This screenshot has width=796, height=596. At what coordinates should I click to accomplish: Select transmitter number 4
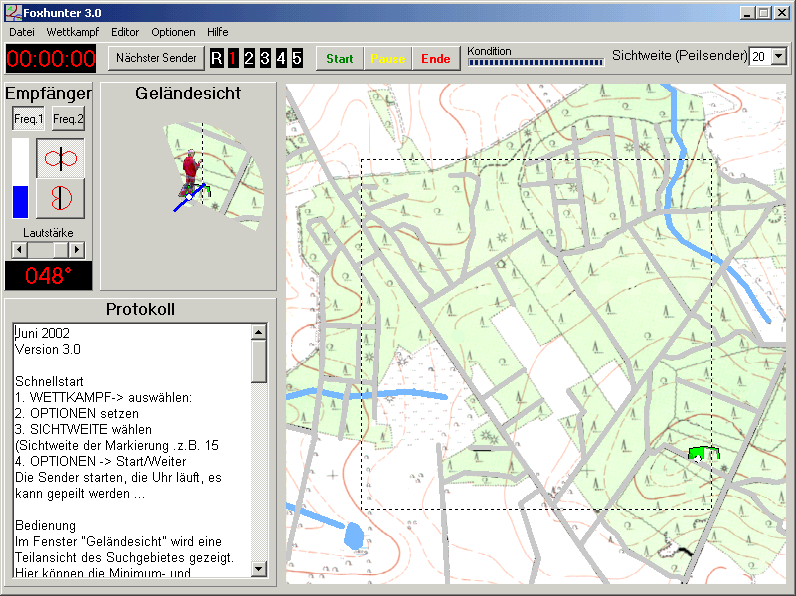tap(281, 58)
